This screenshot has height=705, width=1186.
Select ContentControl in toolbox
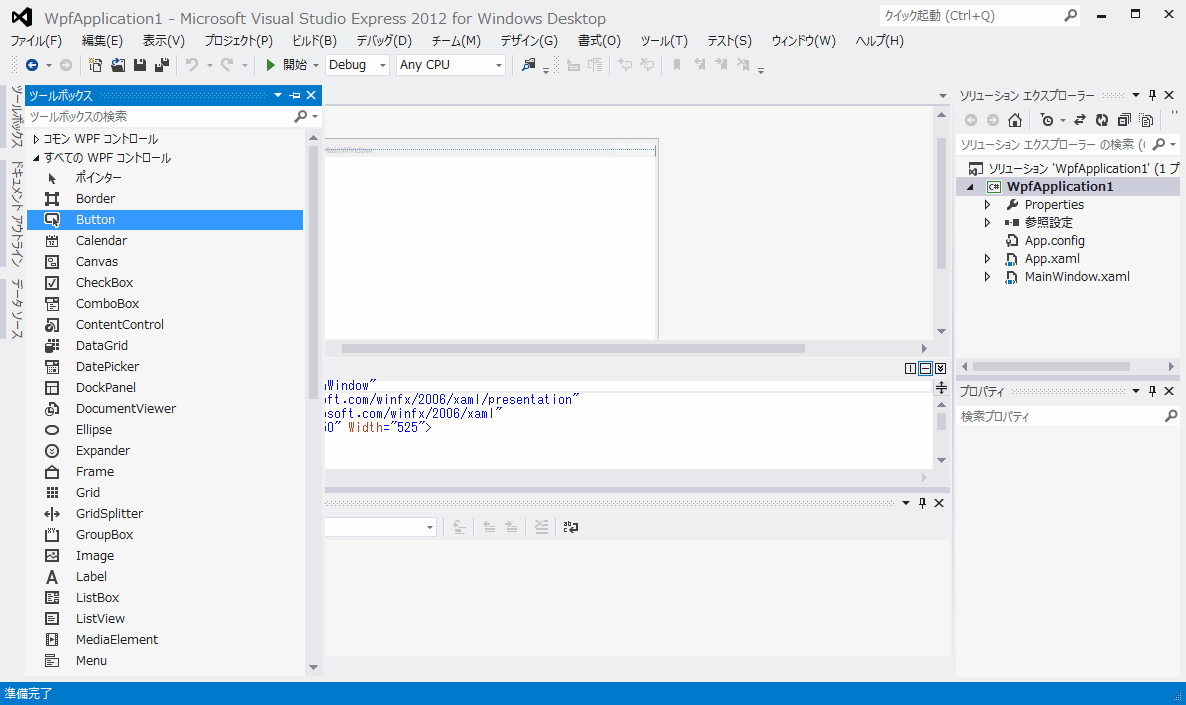pos(165,325)
